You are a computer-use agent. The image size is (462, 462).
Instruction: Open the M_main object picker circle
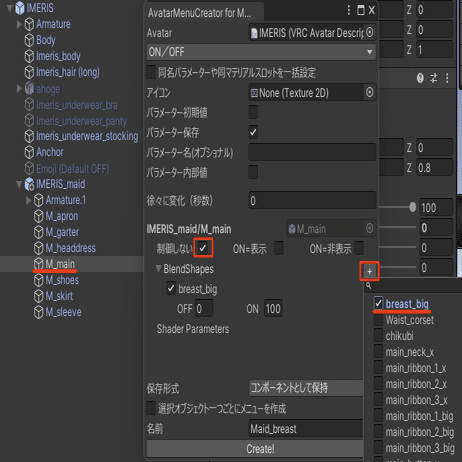[x=369, y=228]
